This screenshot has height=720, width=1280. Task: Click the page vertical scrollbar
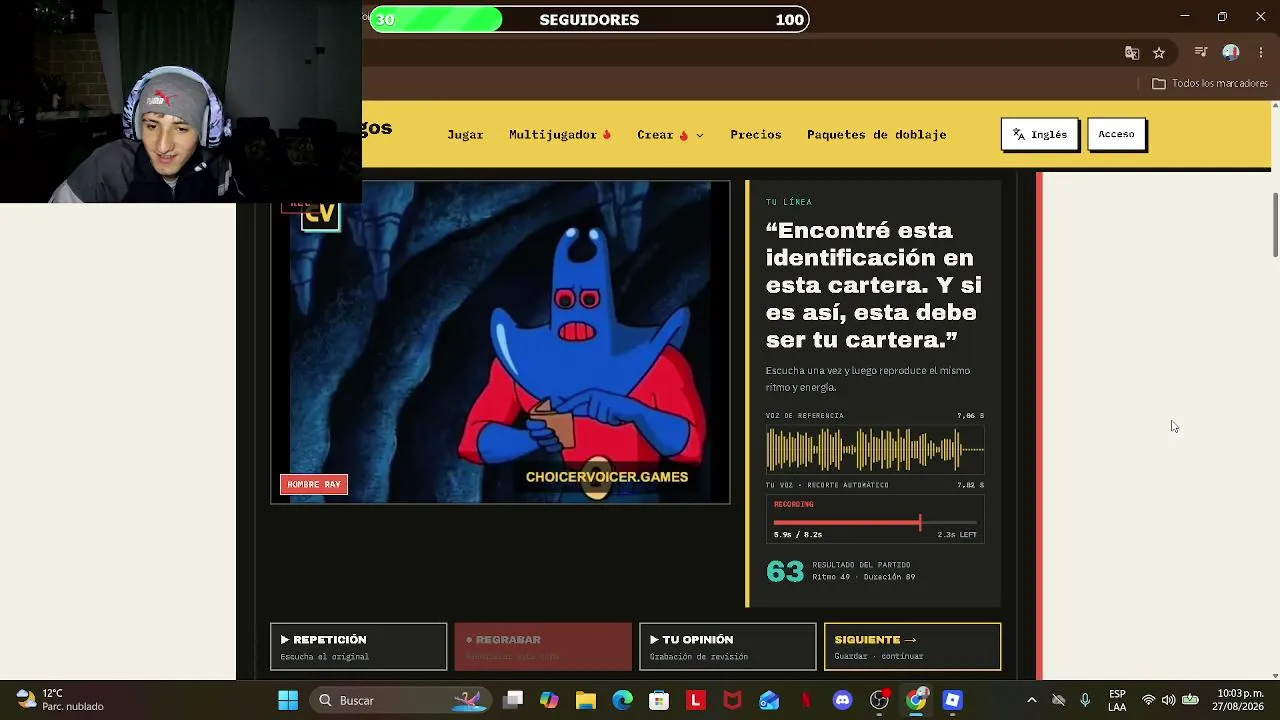(x=1275, y=225)
